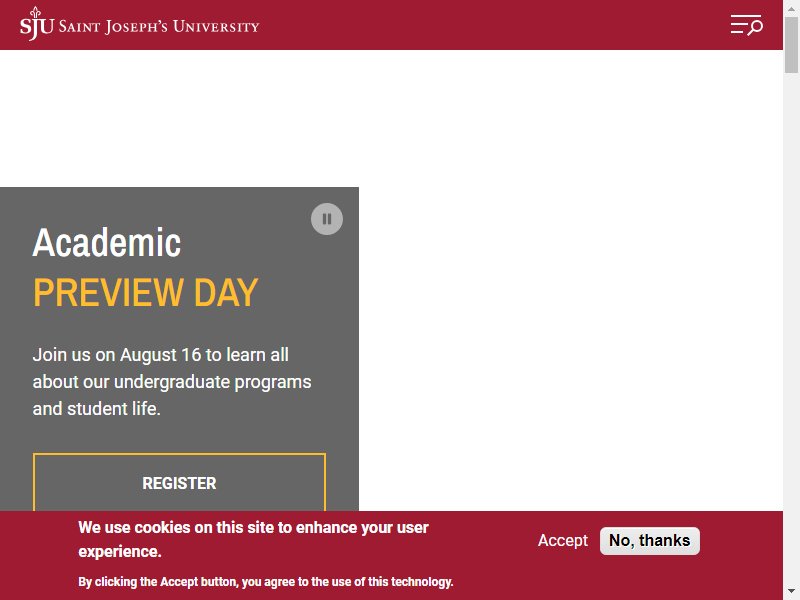This screenshot has width=800, height=600.
Task: Click the REGISTER button
Action: click(x=179, y=483)
